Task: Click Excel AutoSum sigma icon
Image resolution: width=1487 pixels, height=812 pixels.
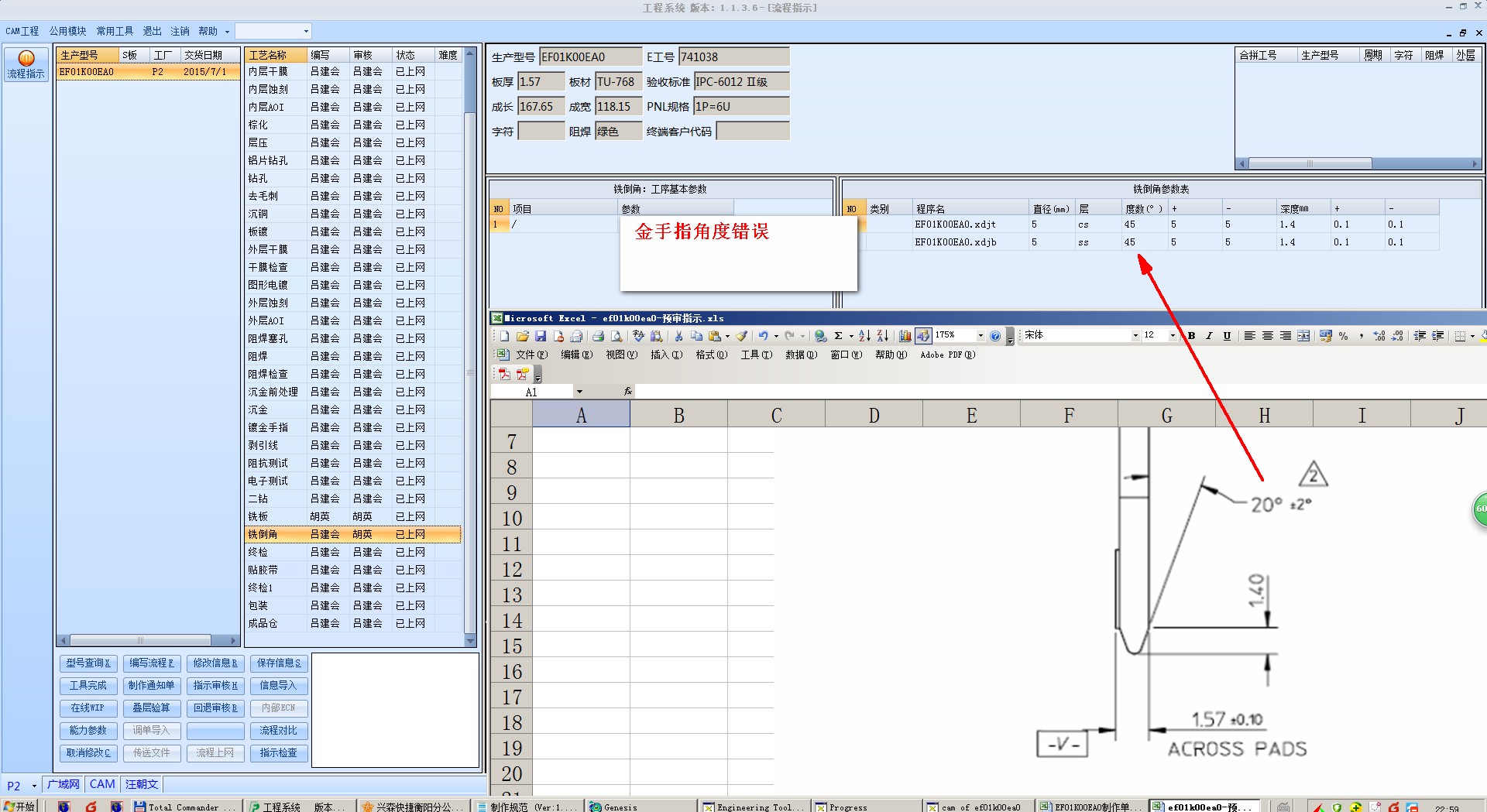Action: pyautogui.click(x=839, y=336)
